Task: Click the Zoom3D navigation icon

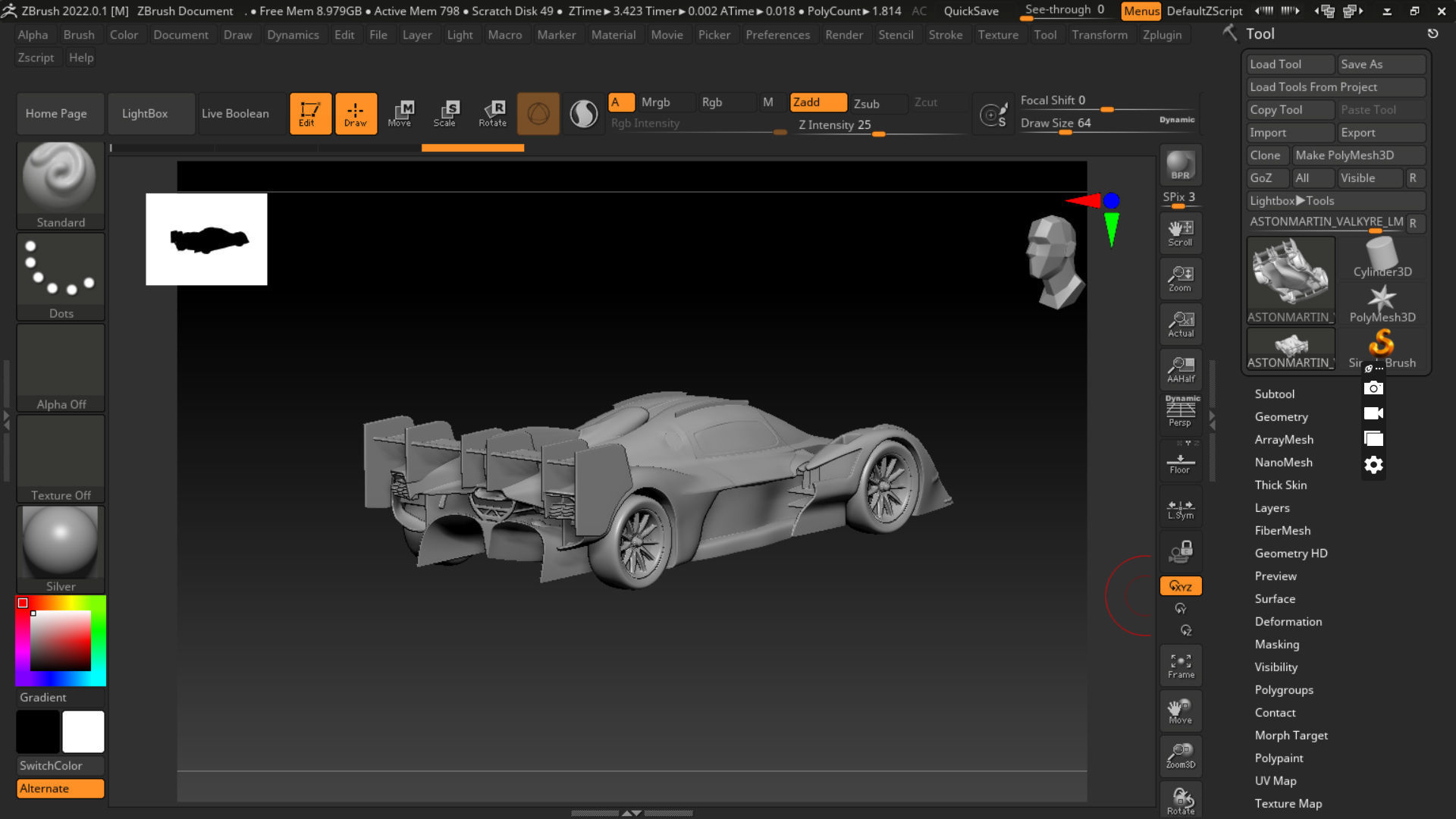Action: pyautogui.click(x=1181, y=756)
